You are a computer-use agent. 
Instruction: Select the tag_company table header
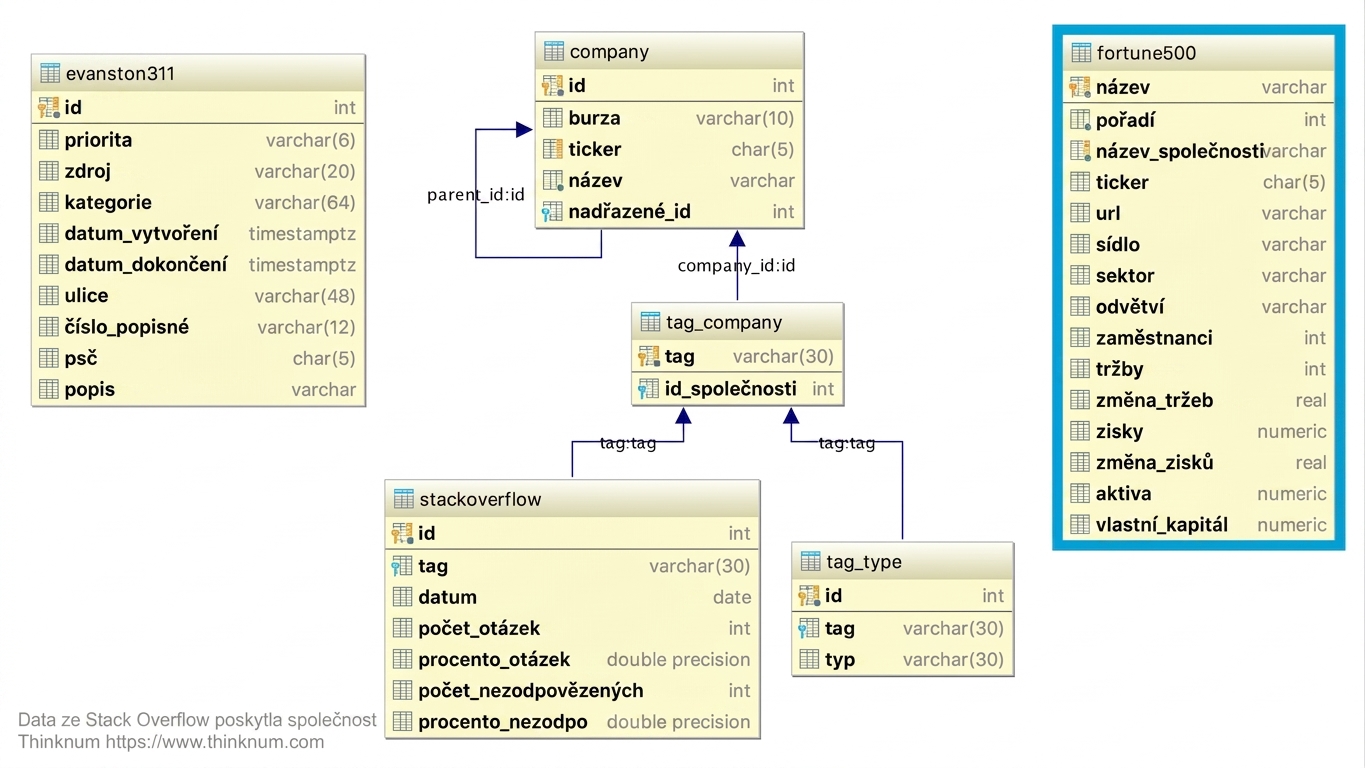[x=737, y=322]
